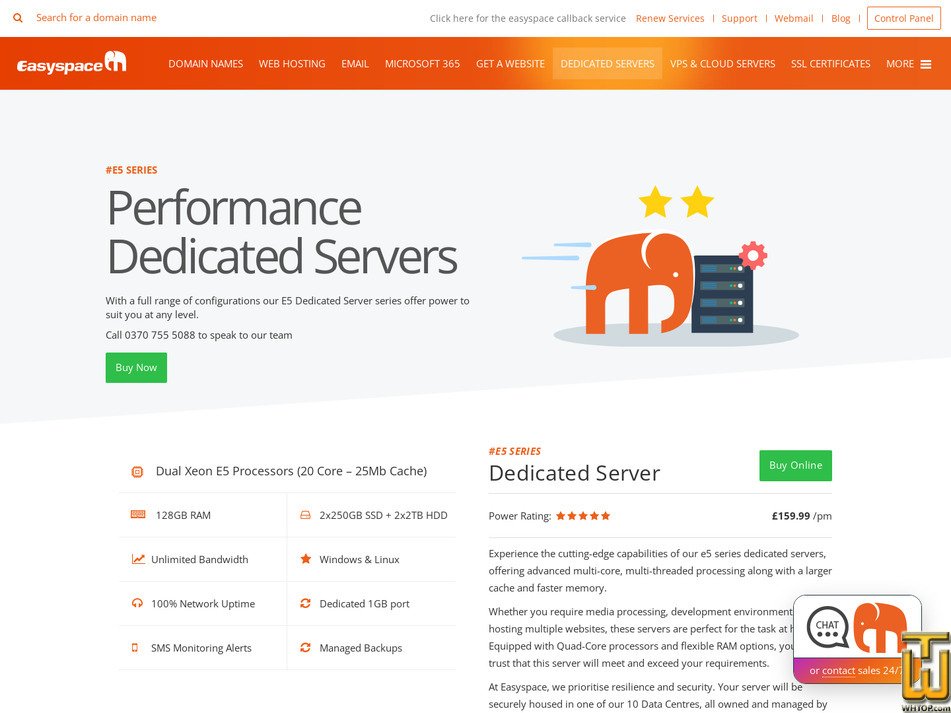Screen dimensions: 951x713
Task: Click the processor chip icon
Action: (138, 472)
